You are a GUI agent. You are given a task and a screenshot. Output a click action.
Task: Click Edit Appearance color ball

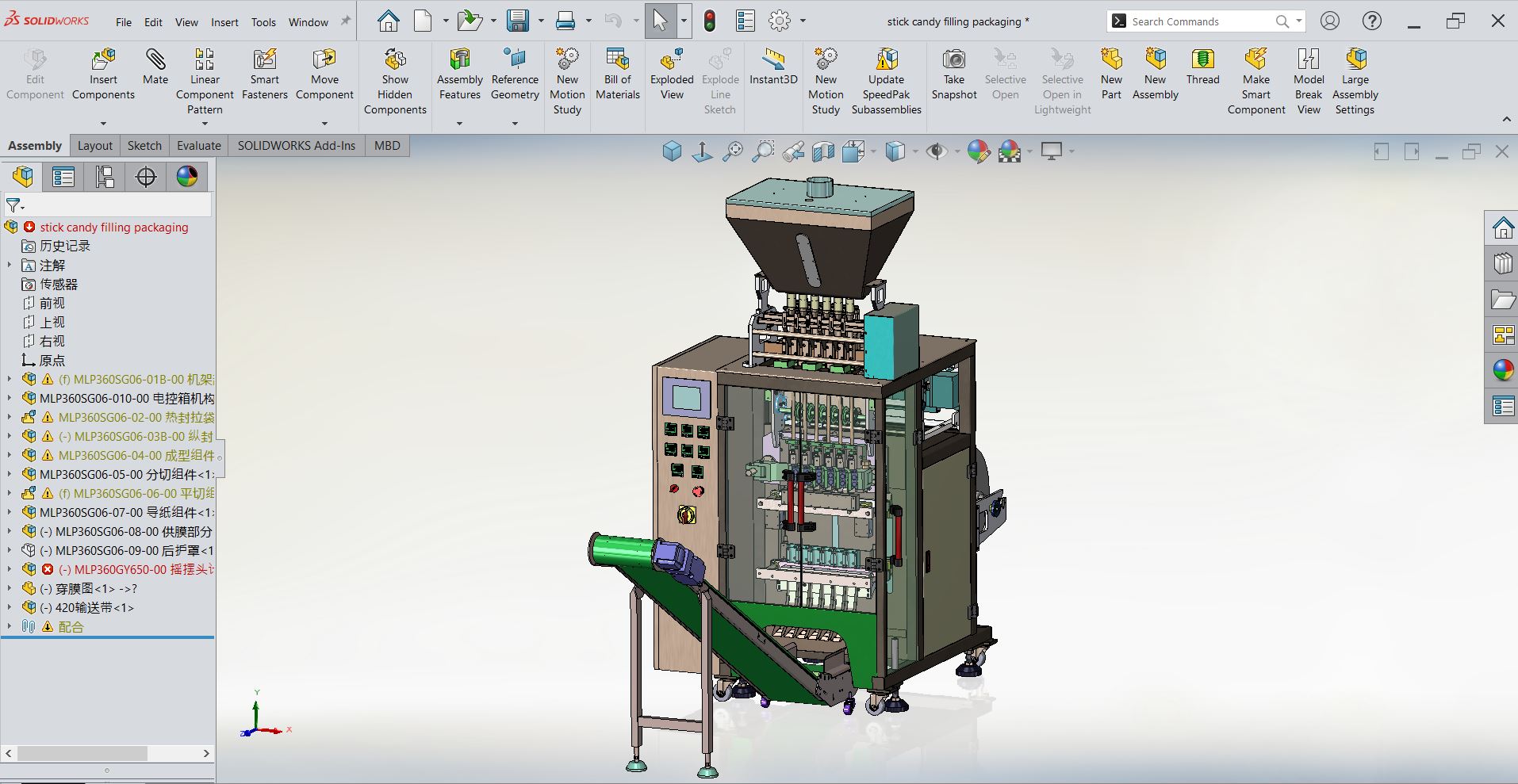pyautogui.click(x=979, y=151)
